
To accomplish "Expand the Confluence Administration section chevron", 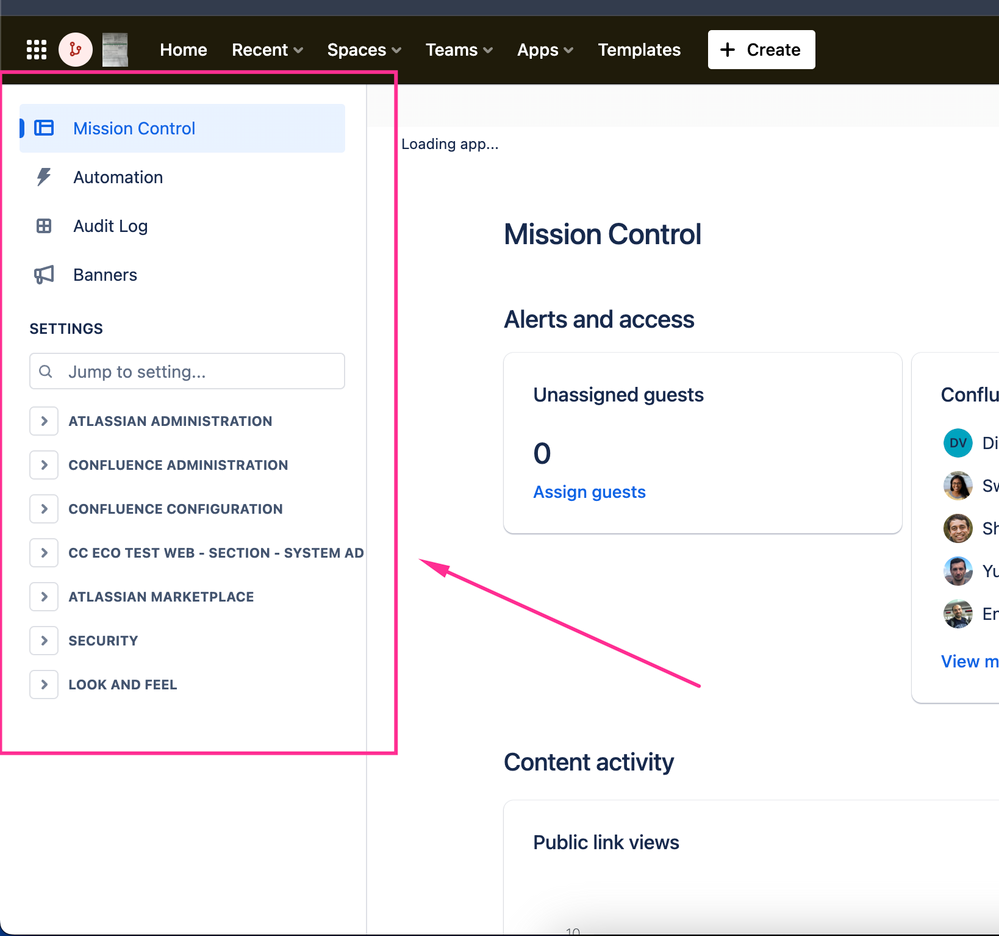I will (44, 465).
